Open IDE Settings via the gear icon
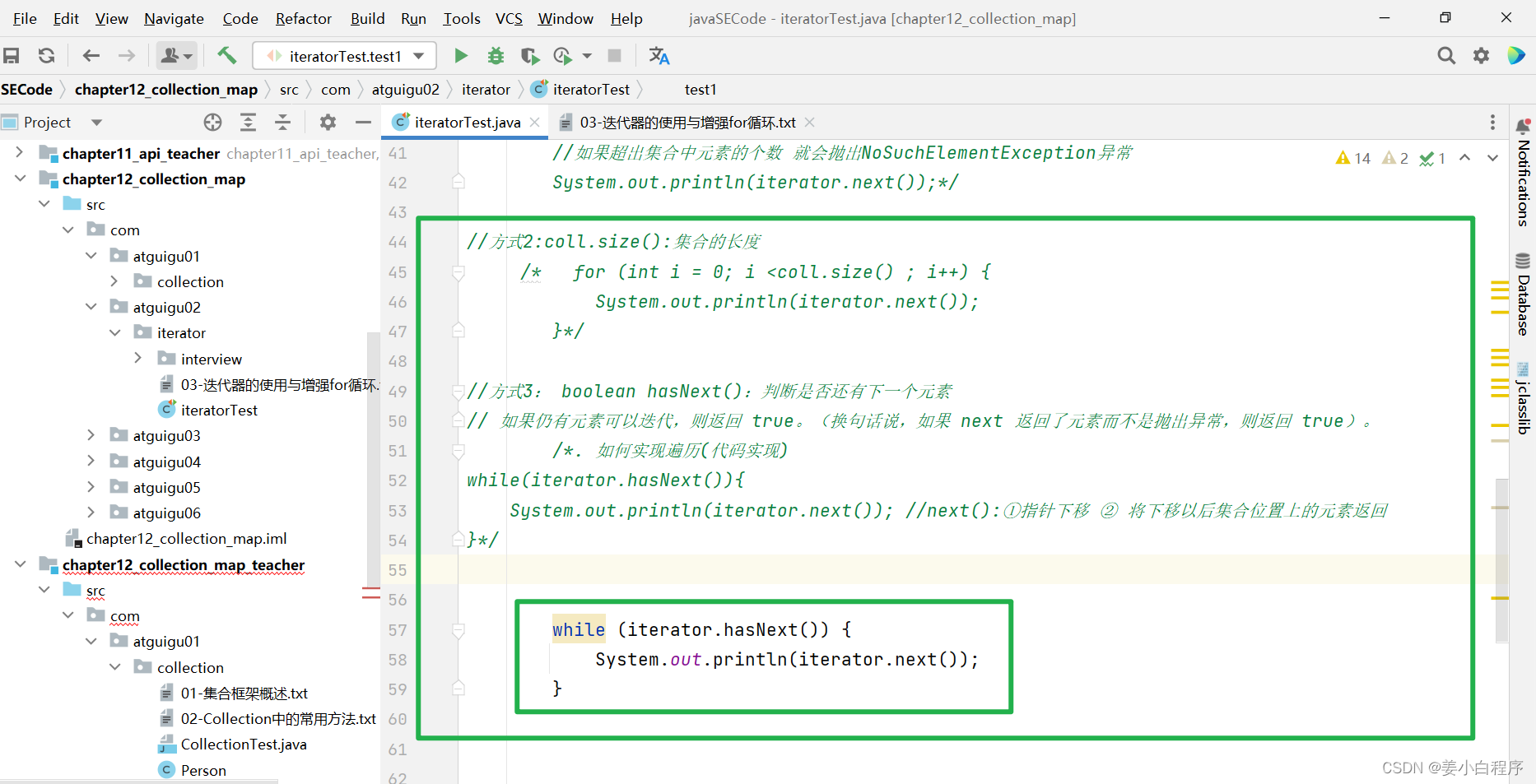Viewport: 1536px width, 784px height. (1482, 55)
